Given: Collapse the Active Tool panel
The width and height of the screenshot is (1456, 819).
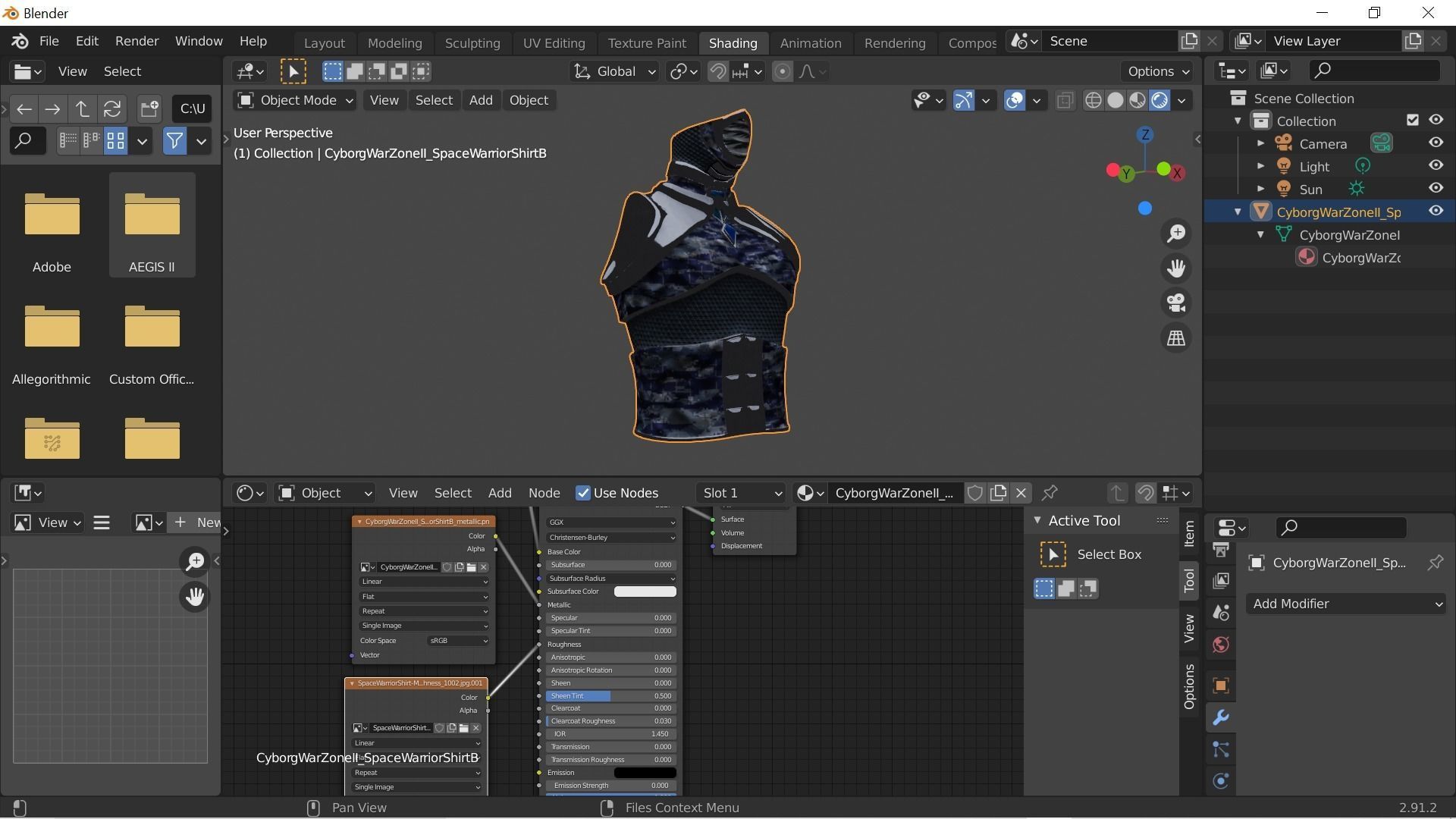Looking at the screenshot, I should point(1037,520).
